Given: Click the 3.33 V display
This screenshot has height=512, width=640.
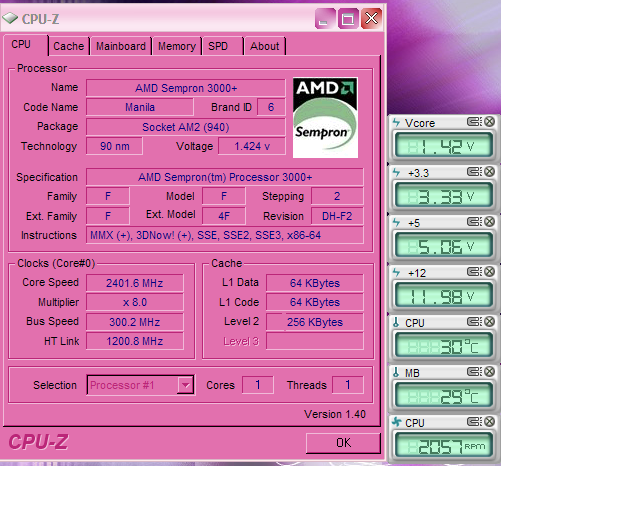Looking at the screenshot, I should click(x=444, y=196).
